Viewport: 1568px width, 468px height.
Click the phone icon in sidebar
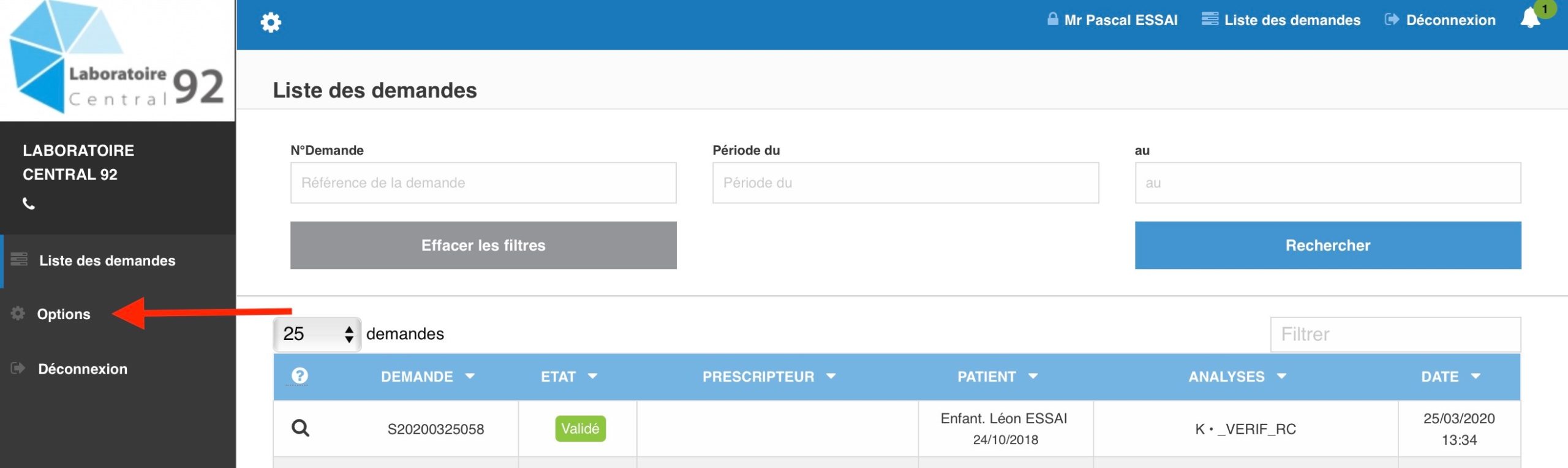pyautogui.click(x=29, y=203)
